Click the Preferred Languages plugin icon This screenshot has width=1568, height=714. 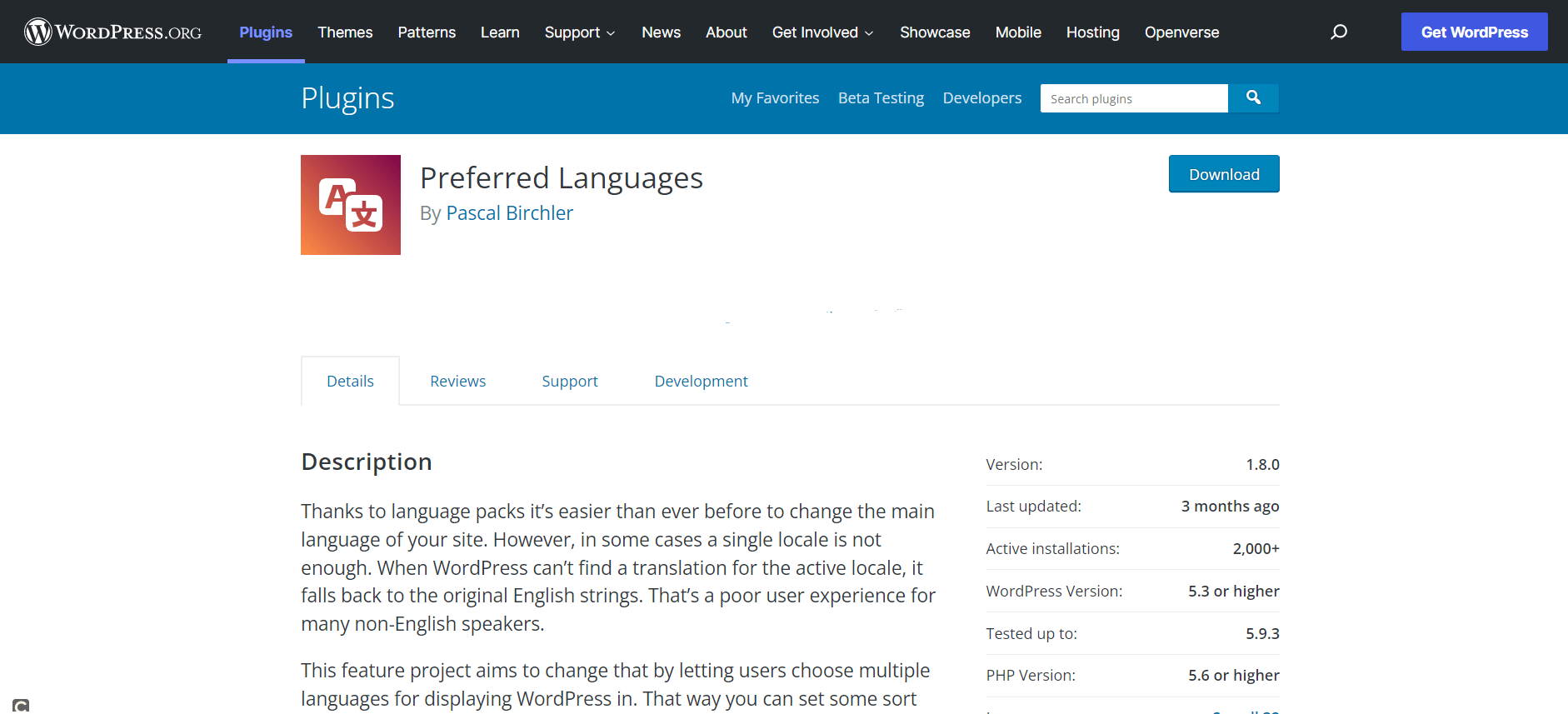click(x=351, y=205)
